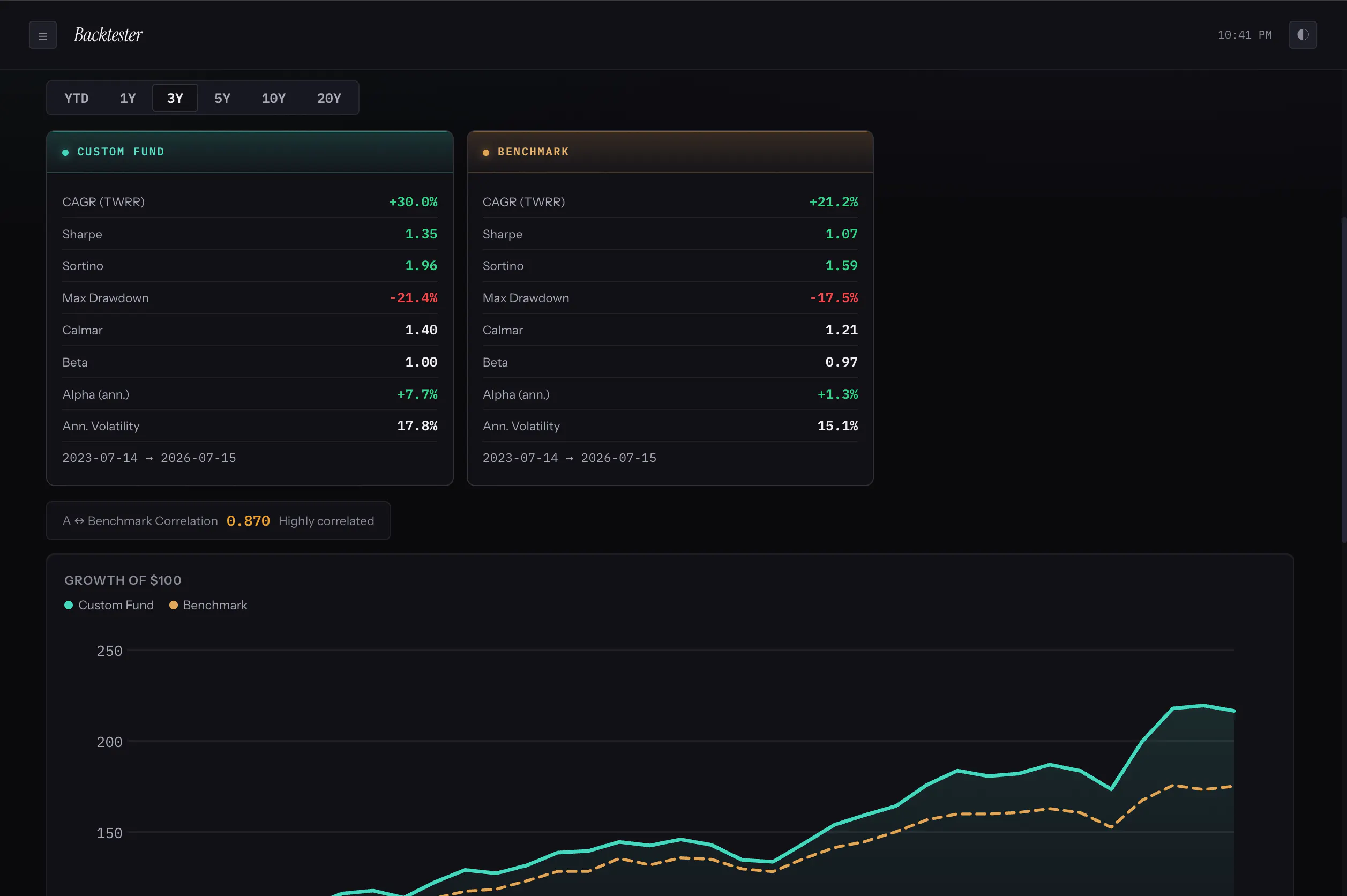Click Custom Fund Sortino value 1.96
1347x896 pixels.
point(421,266)
